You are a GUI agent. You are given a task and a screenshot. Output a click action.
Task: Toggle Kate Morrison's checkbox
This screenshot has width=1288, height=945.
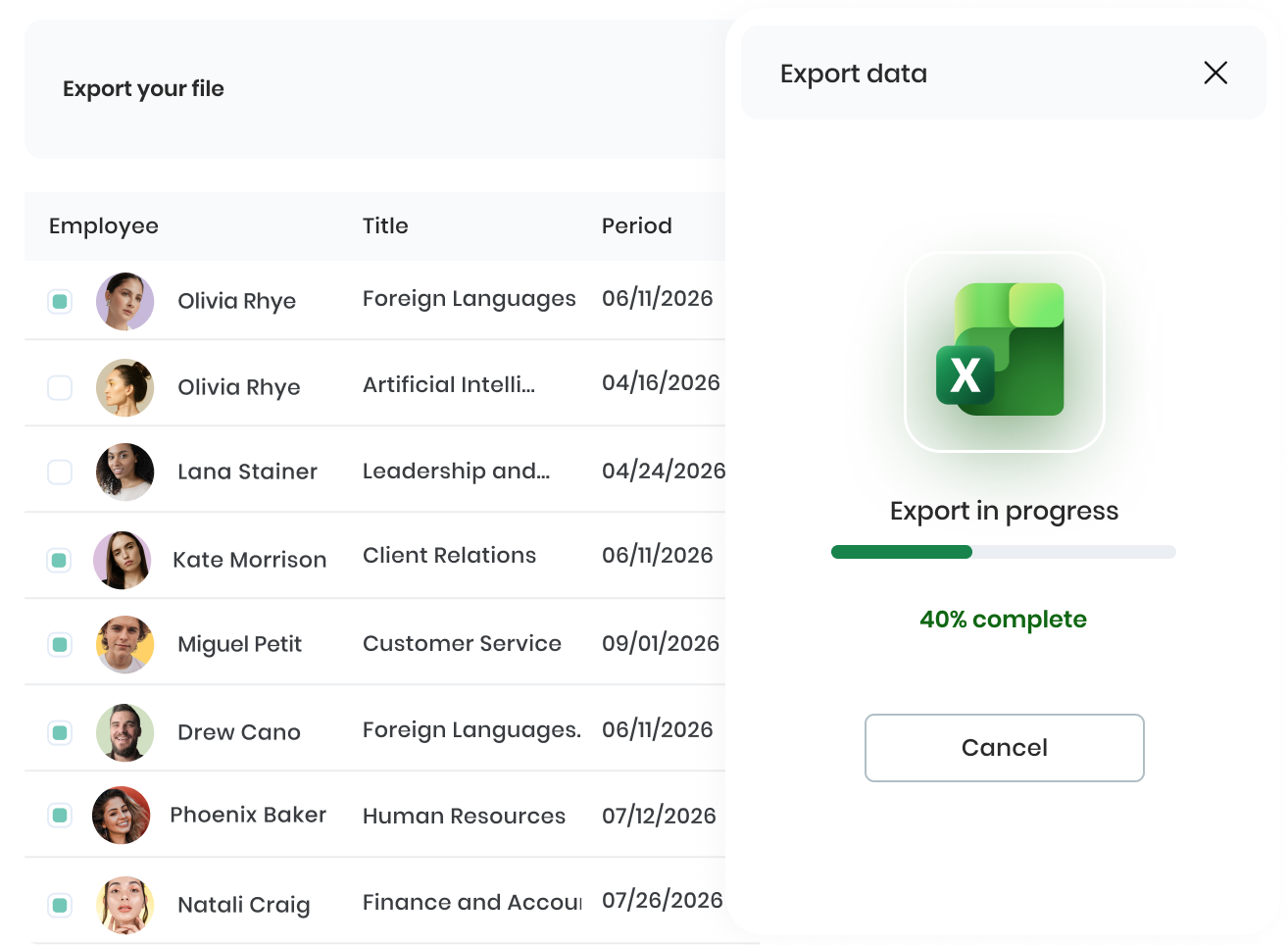[60, 560]
